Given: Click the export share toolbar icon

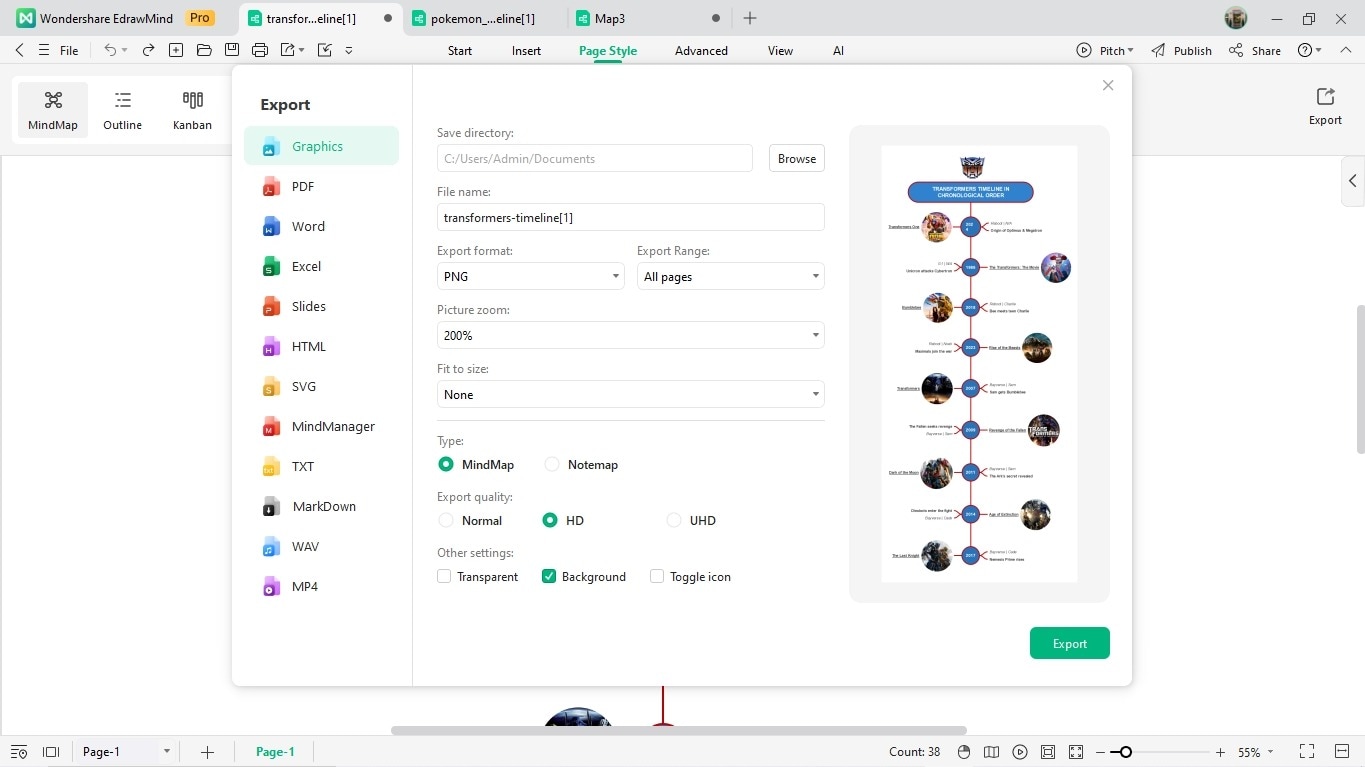Looking at the screenshot, I should tap(288, 50).
